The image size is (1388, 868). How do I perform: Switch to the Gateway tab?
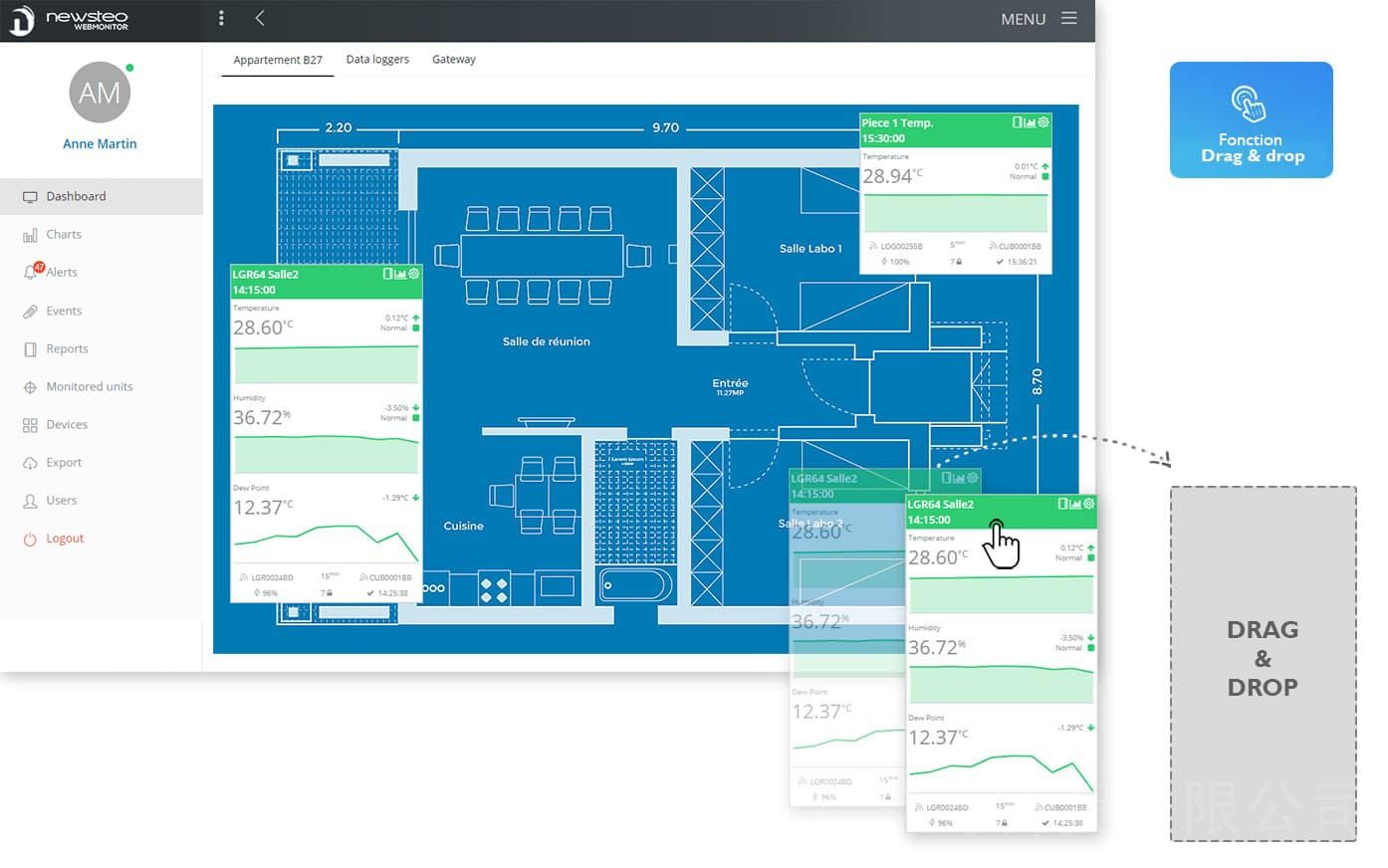[454, 60]
